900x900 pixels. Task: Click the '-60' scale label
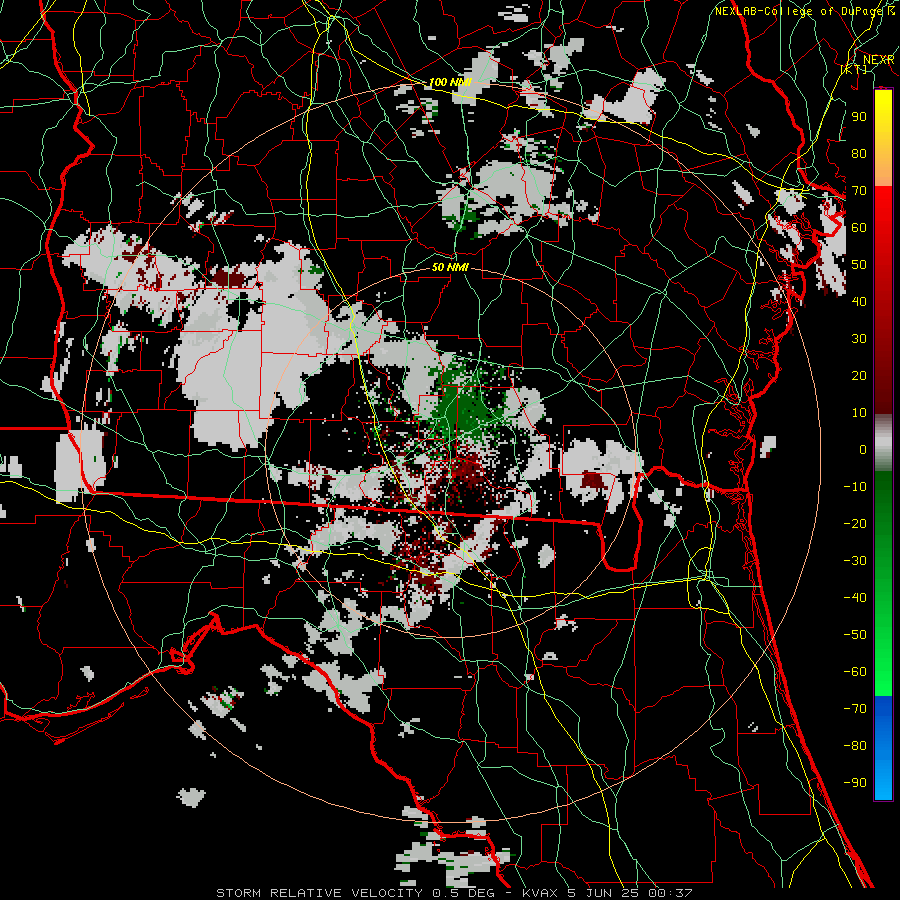(855, 672)
